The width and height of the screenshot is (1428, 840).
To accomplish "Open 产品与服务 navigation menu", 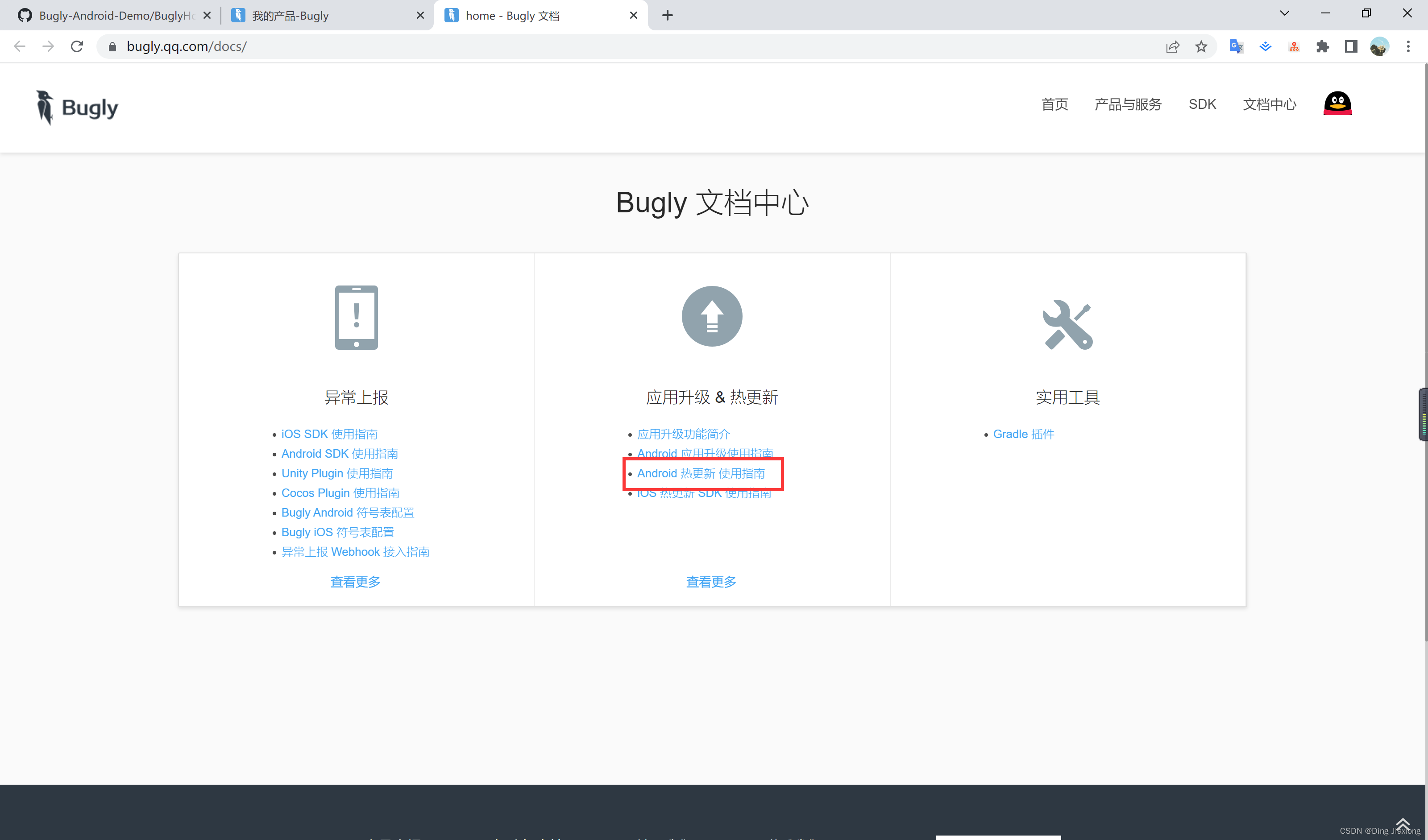I will [x=1128, y=104].
